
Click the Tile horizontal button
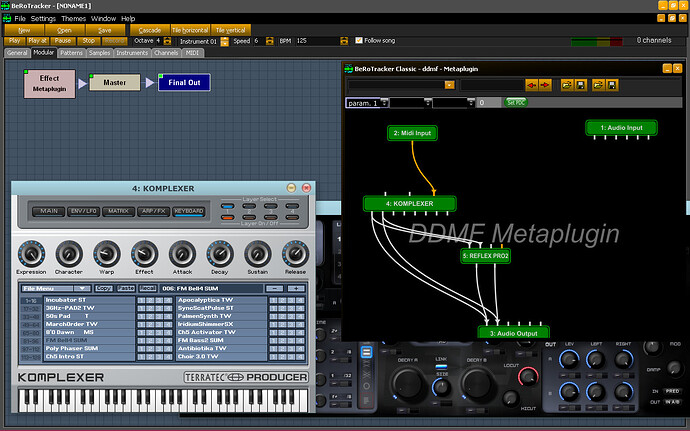[x=190, y=30]
